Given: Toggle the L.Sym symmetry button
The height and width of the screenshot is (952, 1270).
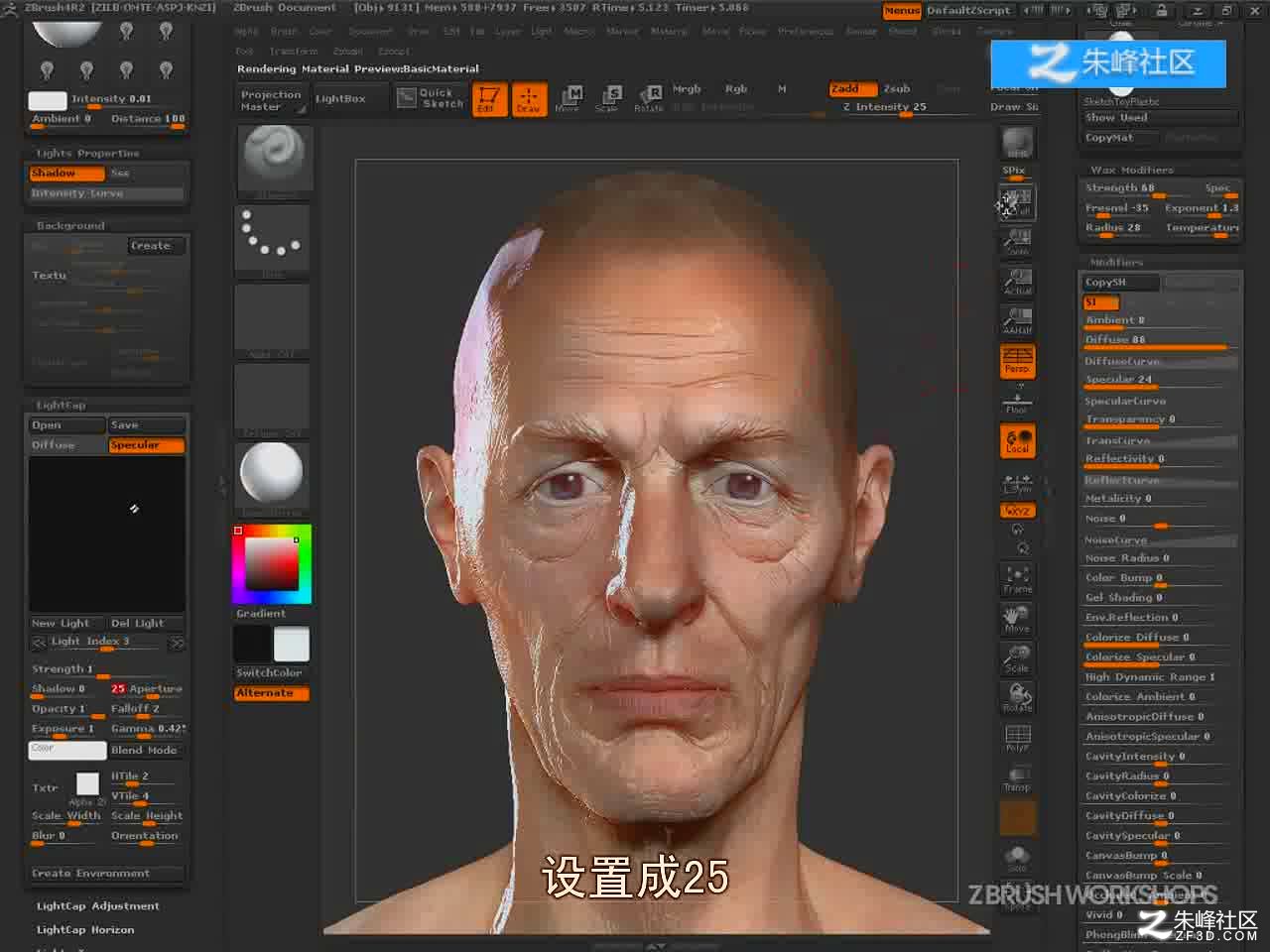Looking at the screenshot, I should click(x=1017, y=483).
